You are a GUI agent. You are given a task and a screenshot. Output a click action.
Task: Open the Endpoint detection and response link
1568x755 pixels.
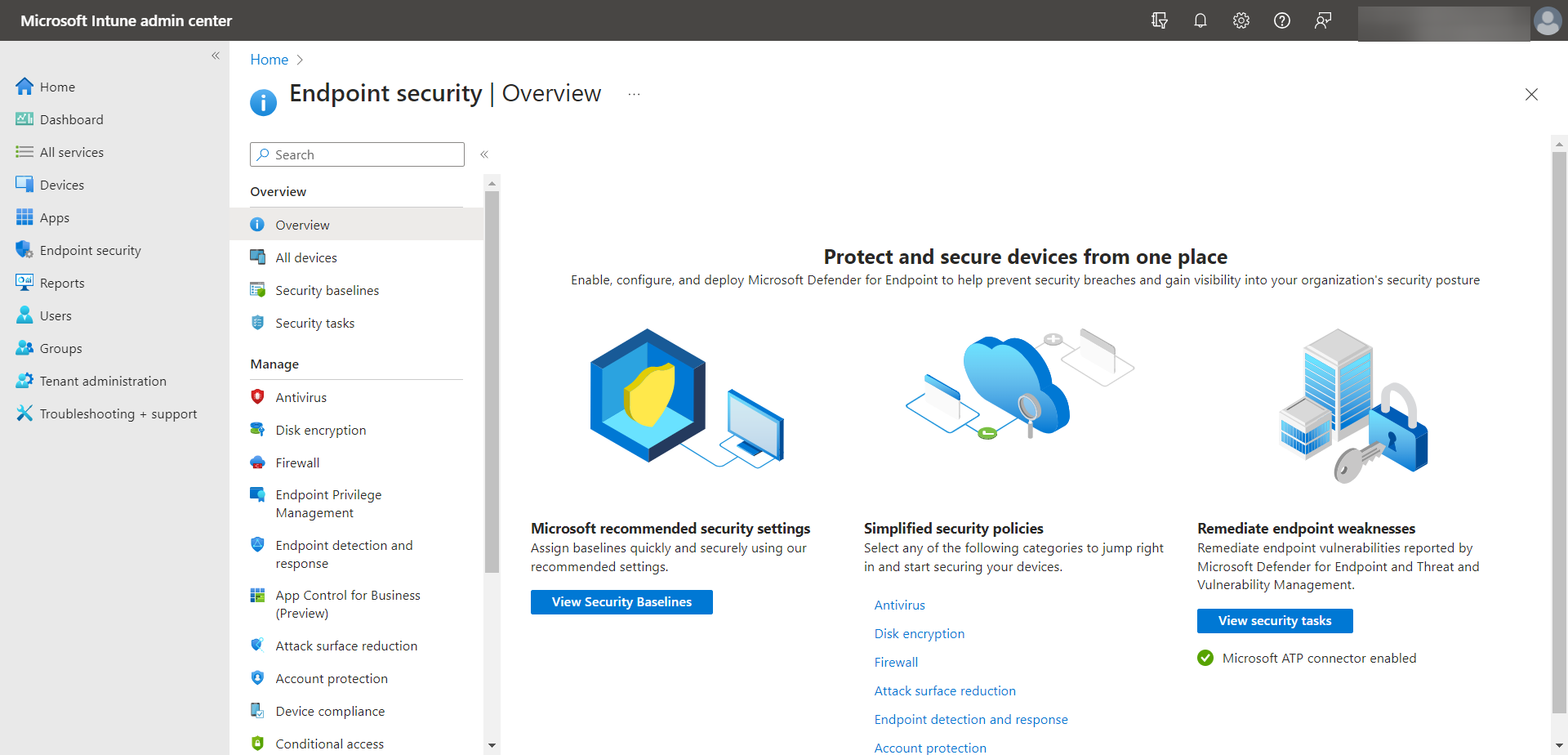[x=971, y=719]
